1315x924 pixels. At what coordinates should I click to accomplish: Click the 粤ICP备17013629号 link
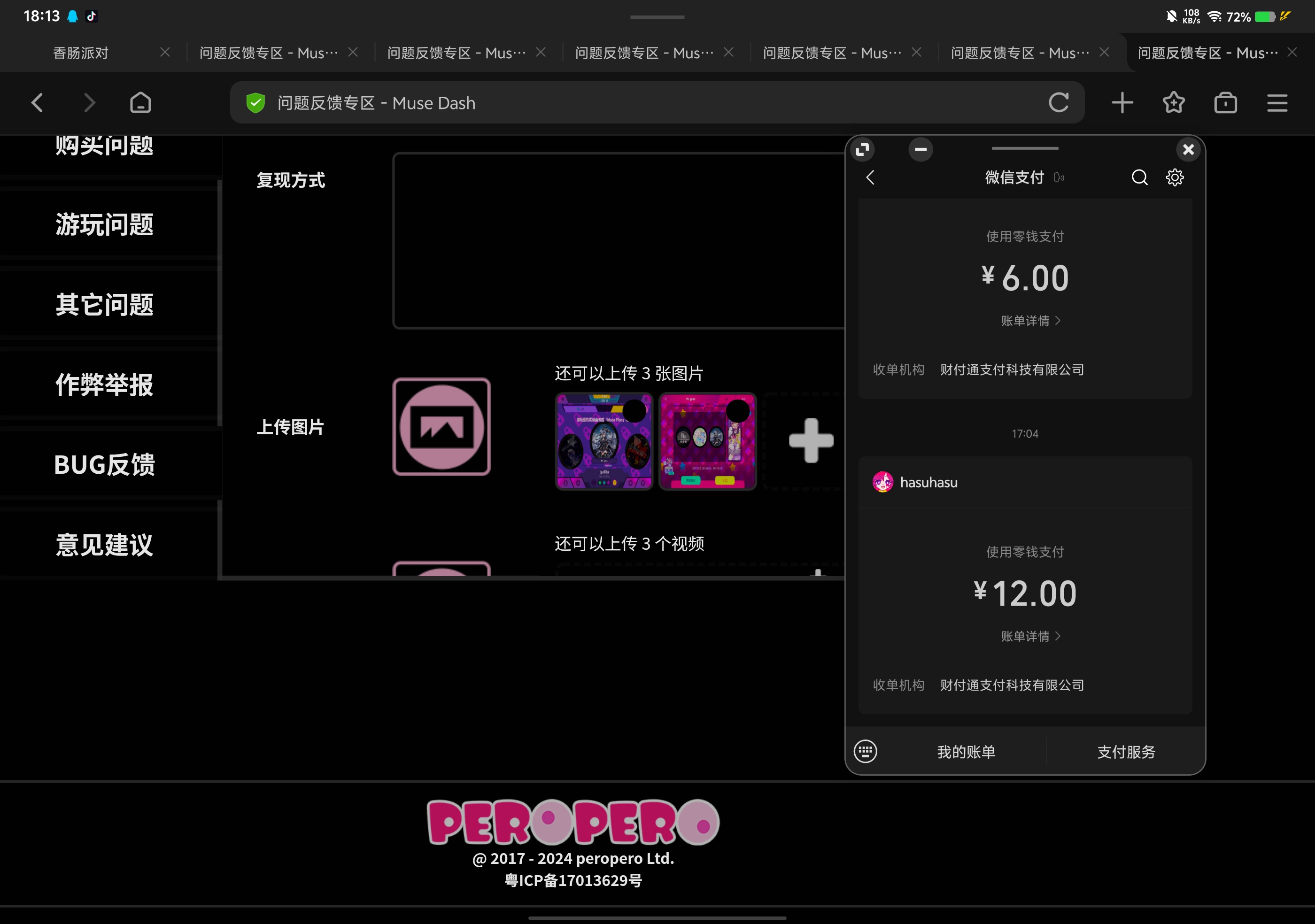pyautogui.click(x=573, y=880)
